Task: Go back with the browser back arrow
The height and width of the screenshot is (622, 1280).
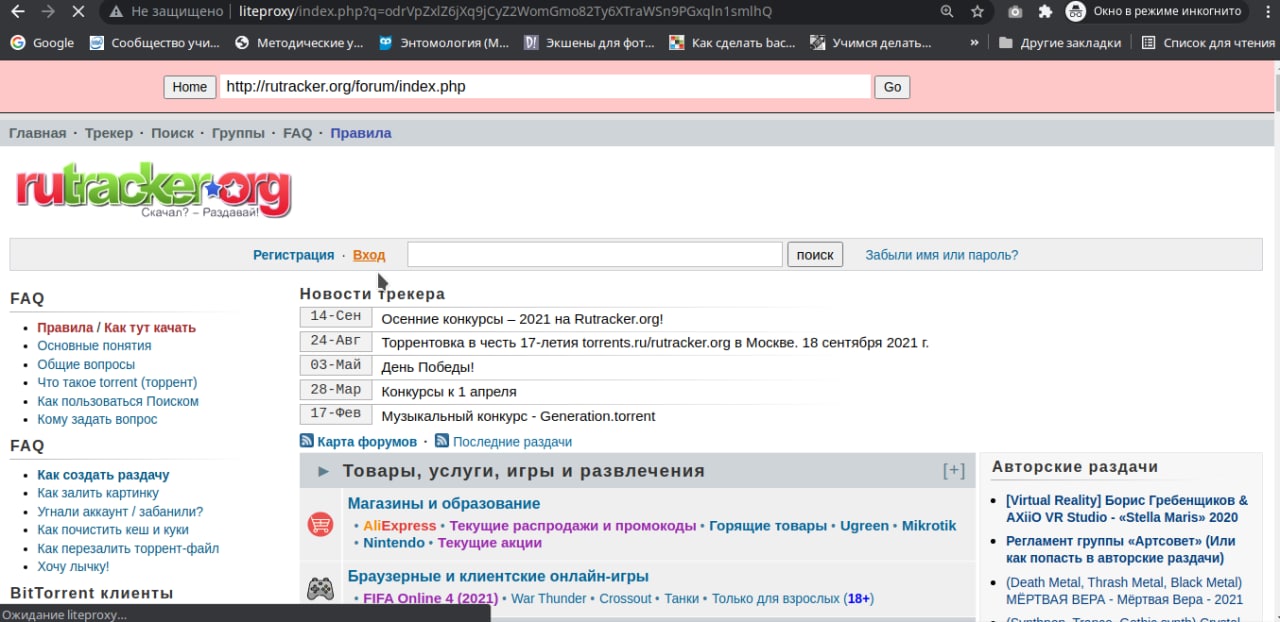Action: tap(17, 12)
